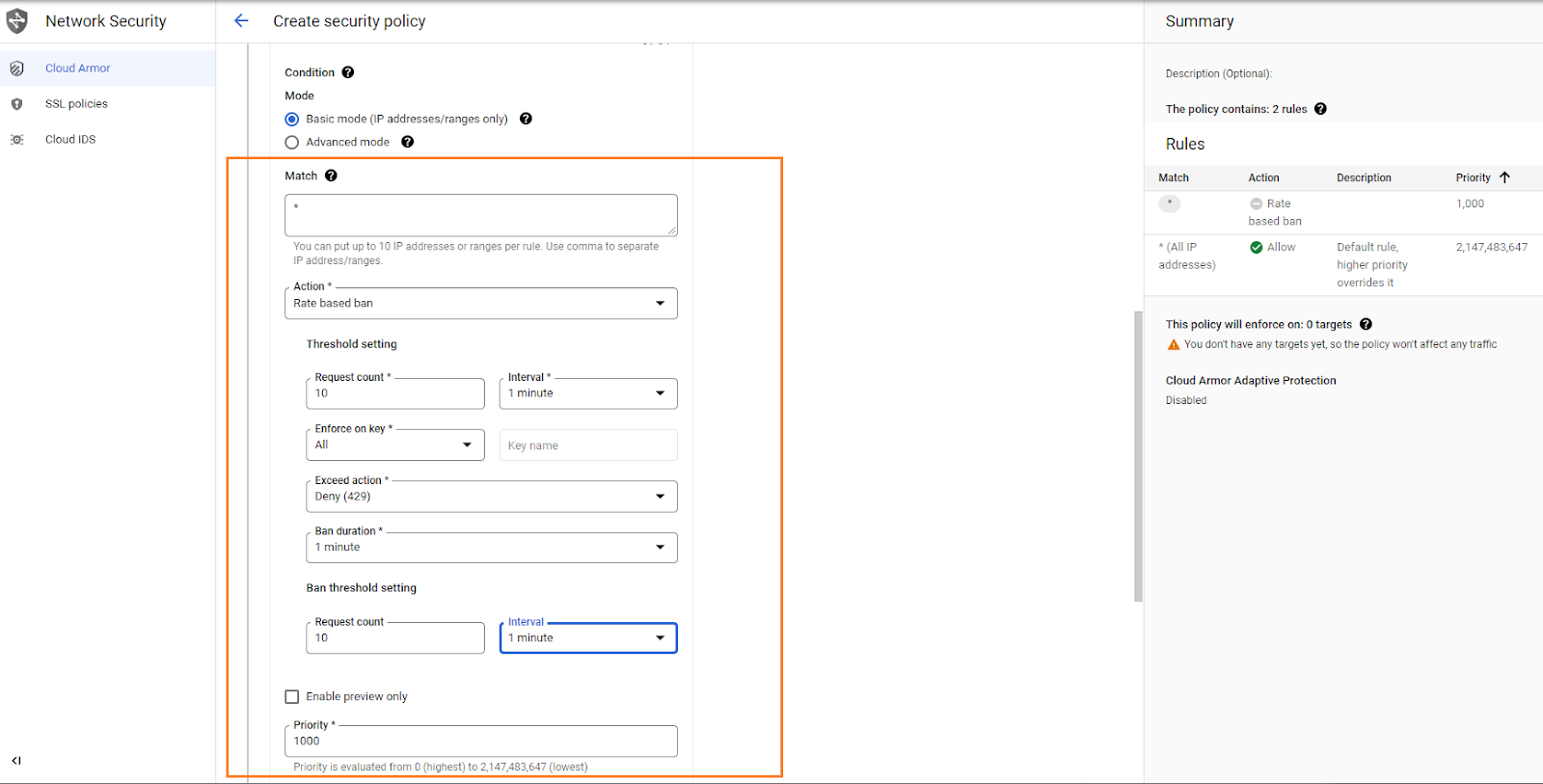Image resolution: width=1543 pixels, height=784 pixels.
Task: Go back using the arrow beside Create security policy
Action: (241, 20)
